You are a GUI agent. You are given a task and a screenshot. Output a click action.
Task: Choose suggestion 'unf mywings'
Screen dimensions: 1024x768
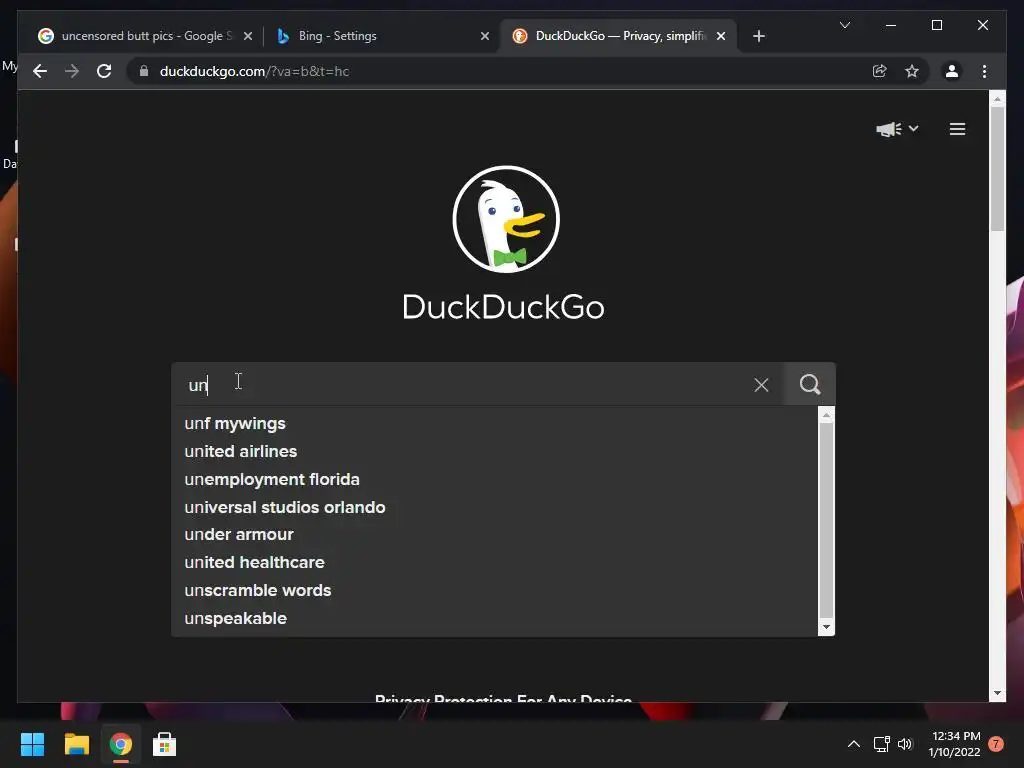pos(234,423)
